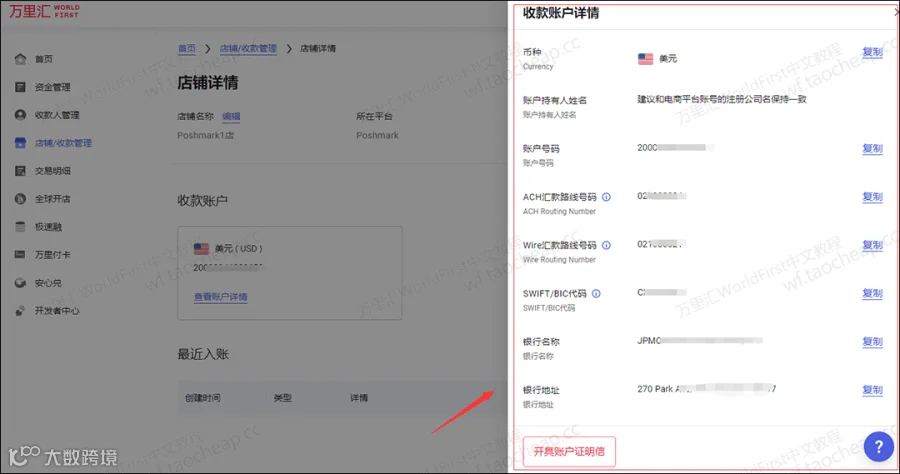Click Poshmark platform value

377,135
